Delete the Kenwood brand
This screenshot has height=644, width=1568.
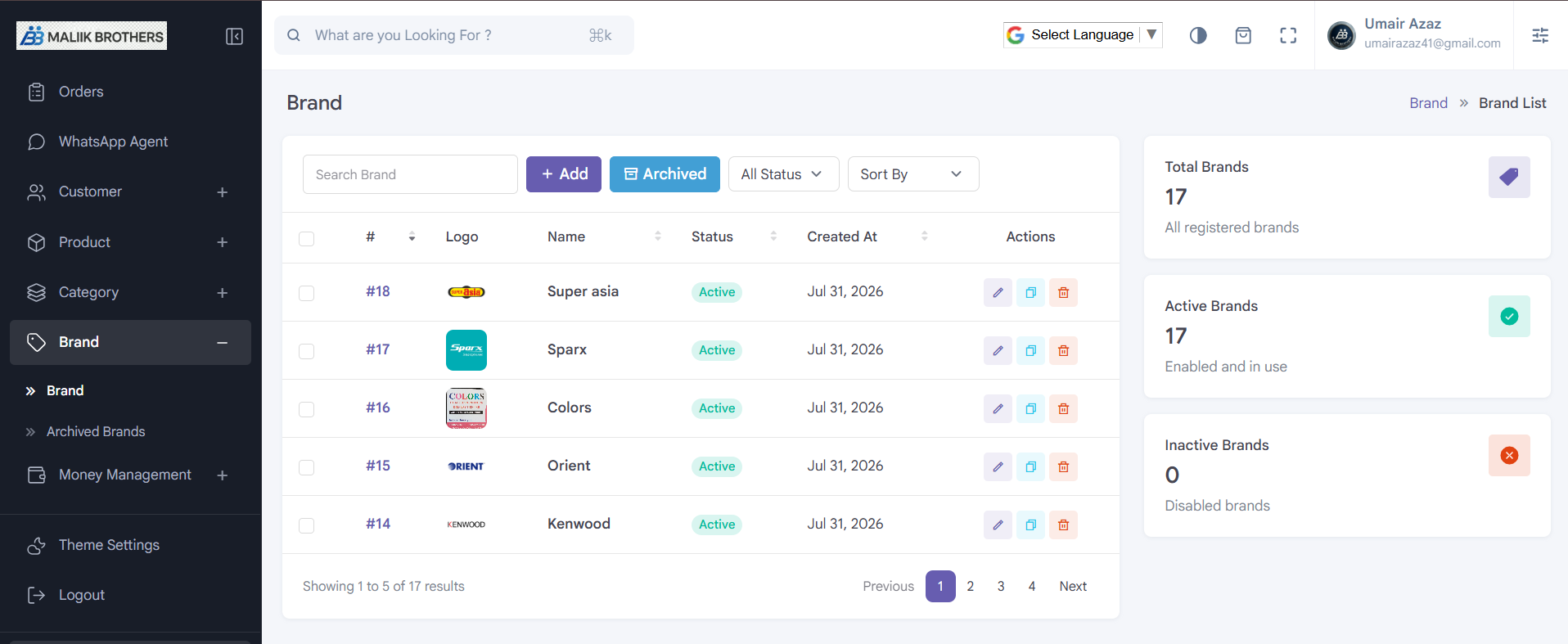(x=1063, y=525)
